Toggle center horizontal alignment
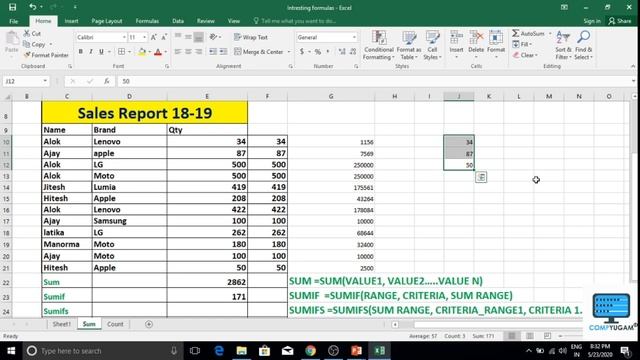The image size is (640, 360). coord(188,52)
